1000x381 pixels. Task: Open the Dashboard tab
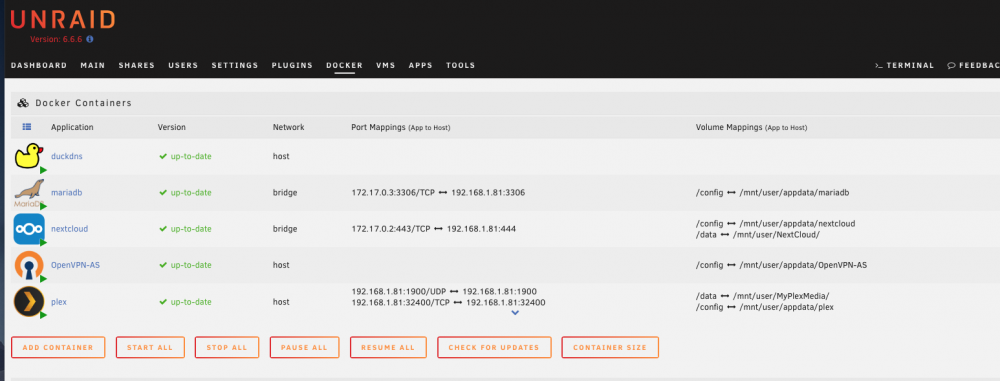39,65
